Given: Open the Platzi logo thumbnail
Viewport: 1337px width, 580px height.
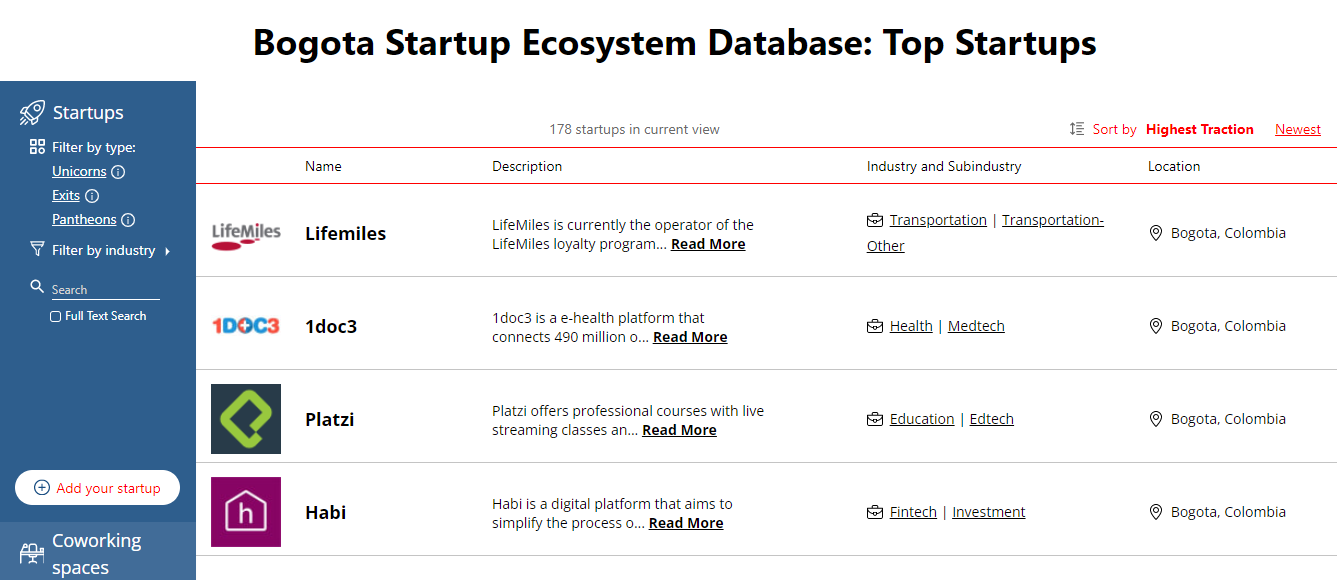Looking at the screenshot, I should click(246, 419).
